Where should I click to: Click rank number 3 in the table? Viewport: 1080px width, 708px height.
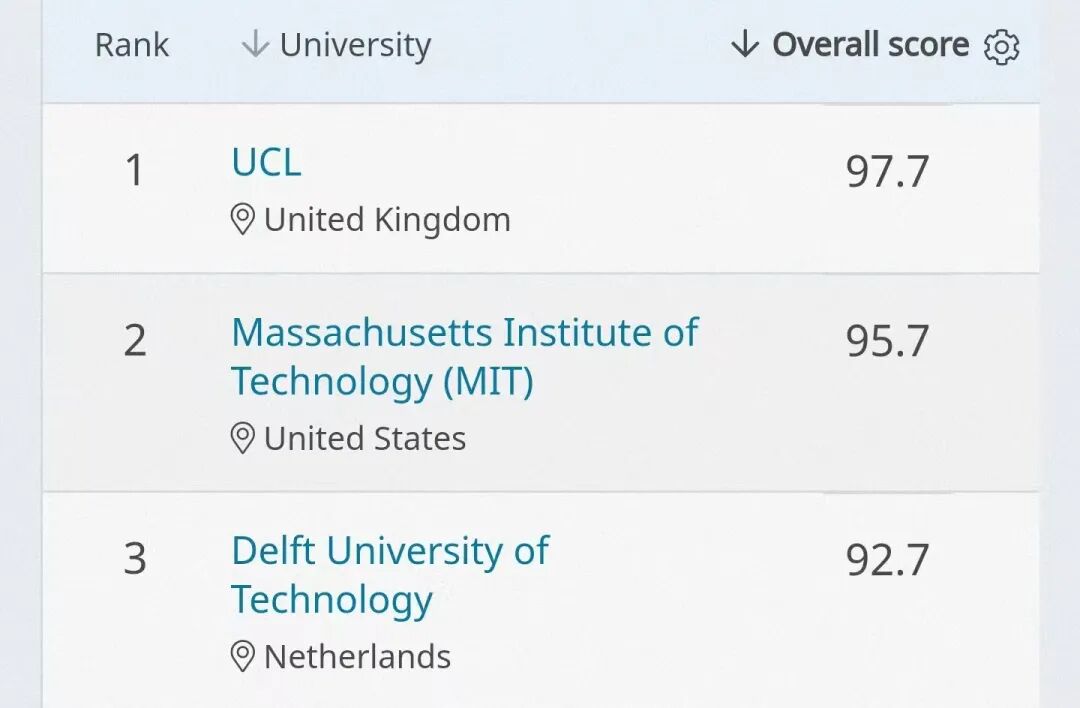[x=135, y=559]
